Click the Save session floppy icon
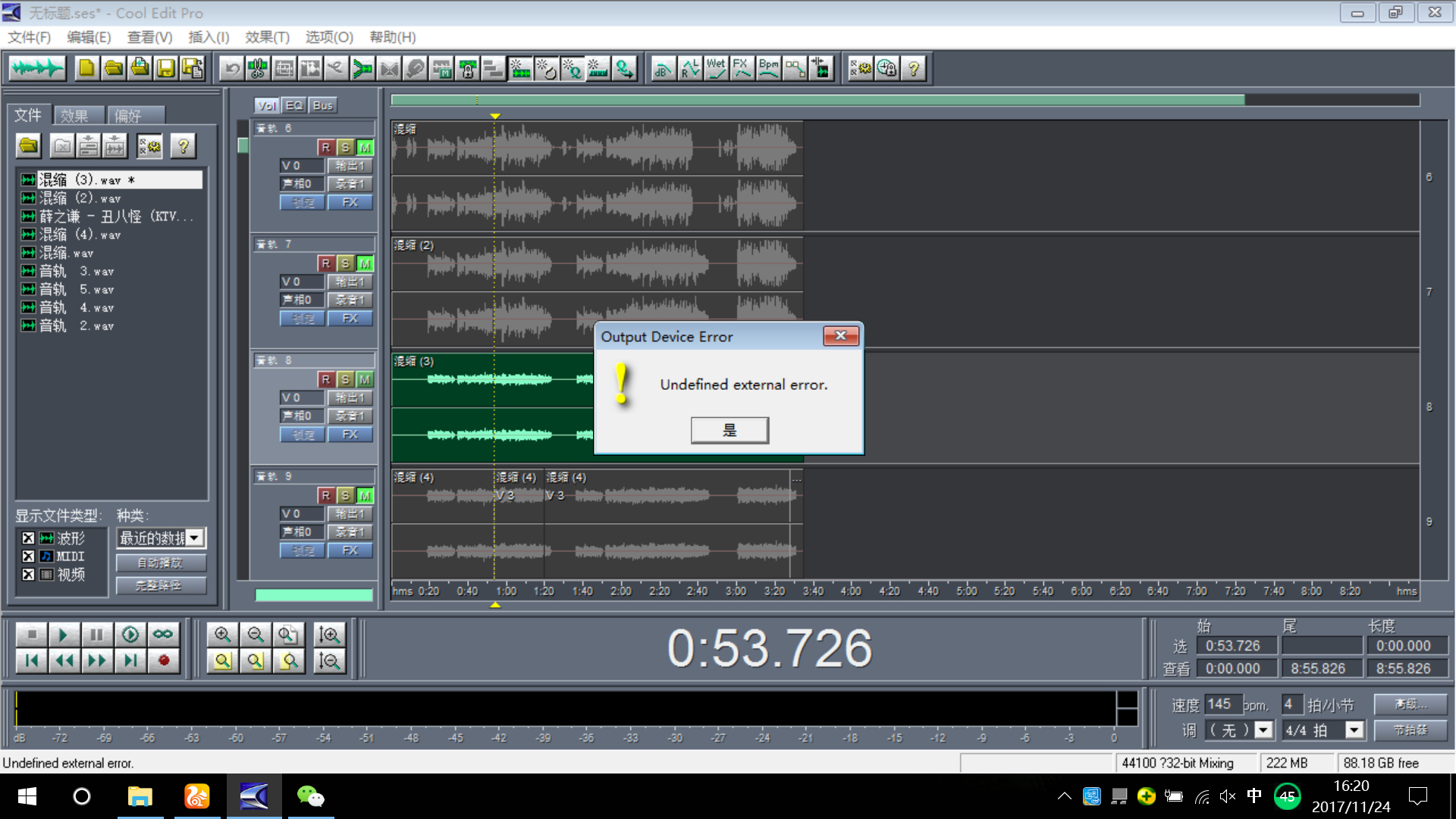Screen dimensions: 1456x819 tap(165, 69)
